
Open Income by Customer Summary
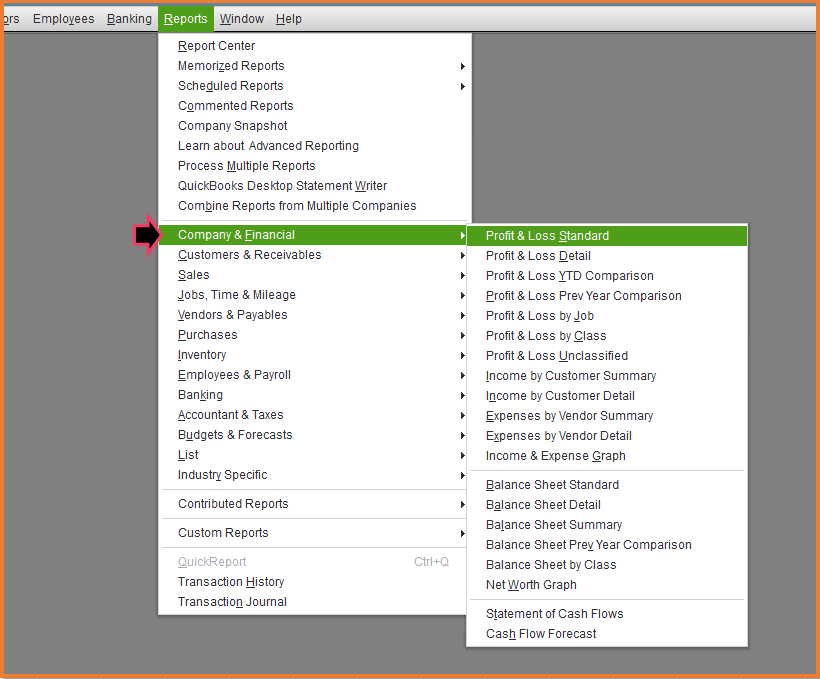[607, 376]
